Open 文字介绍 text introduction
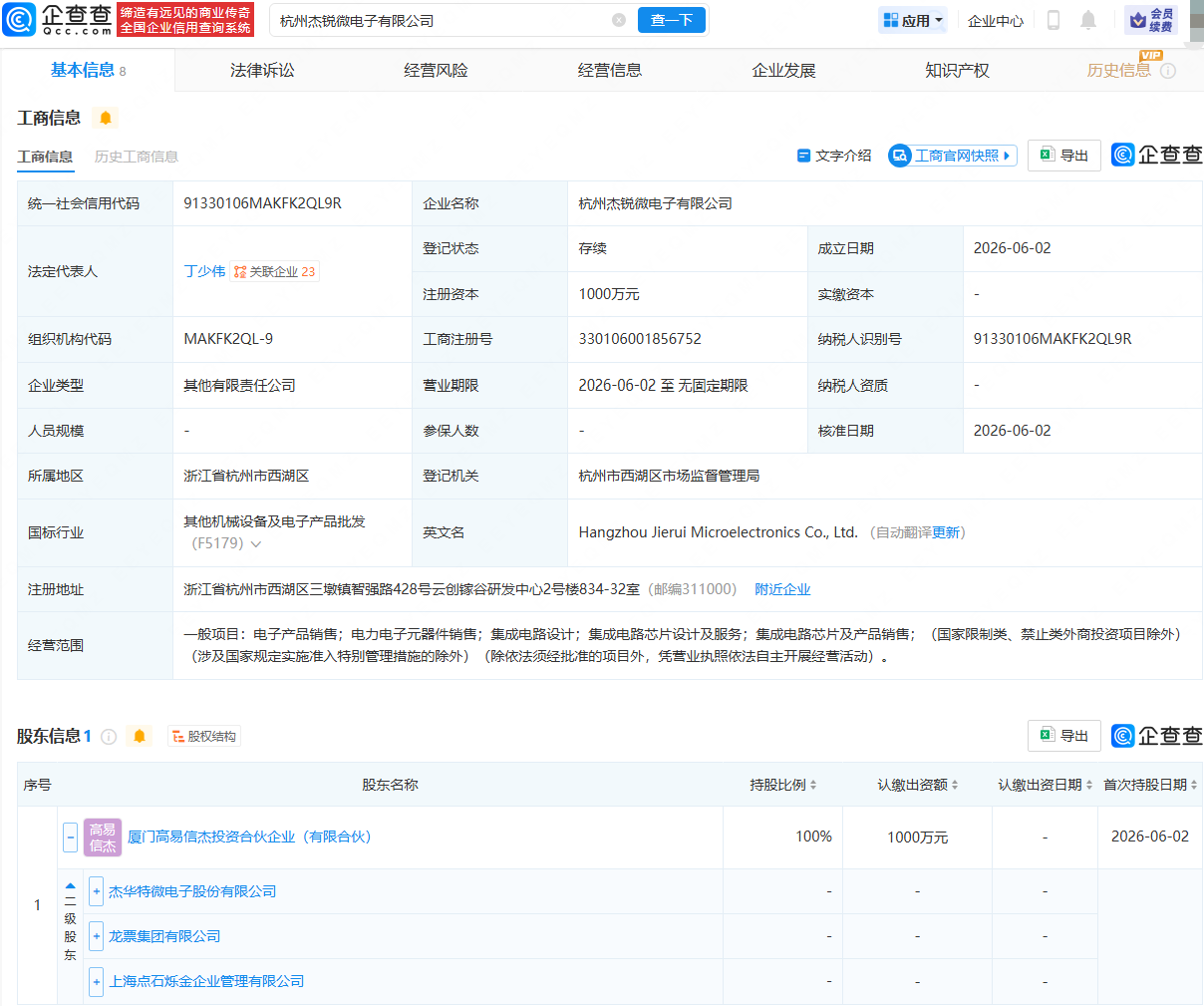Image resolution: width=1204 pixels, height=1006 pixels. (x=834, y=156)
